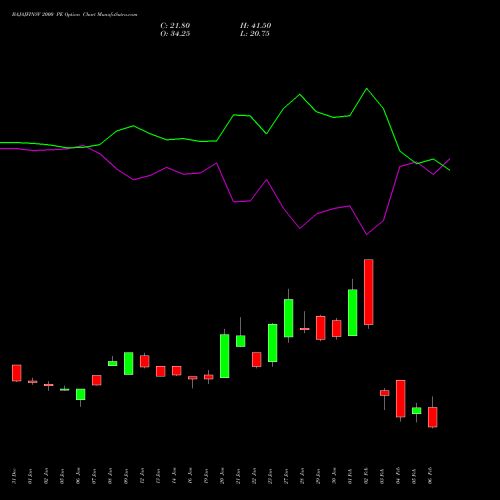
Task: Select the green candle for 27 Jan
Action: (x=289, y=318)
